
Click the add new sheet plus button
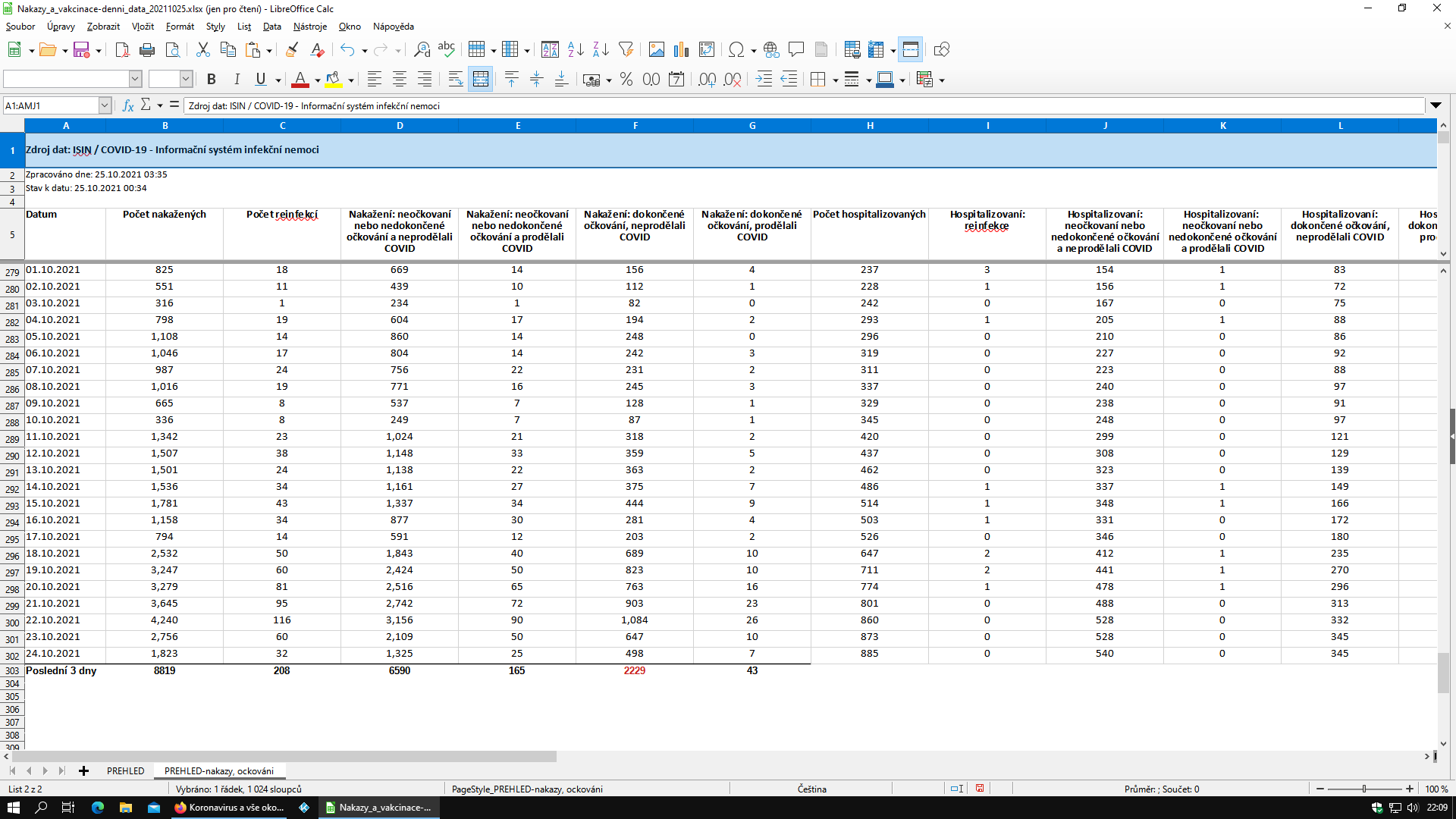[83, 771]
